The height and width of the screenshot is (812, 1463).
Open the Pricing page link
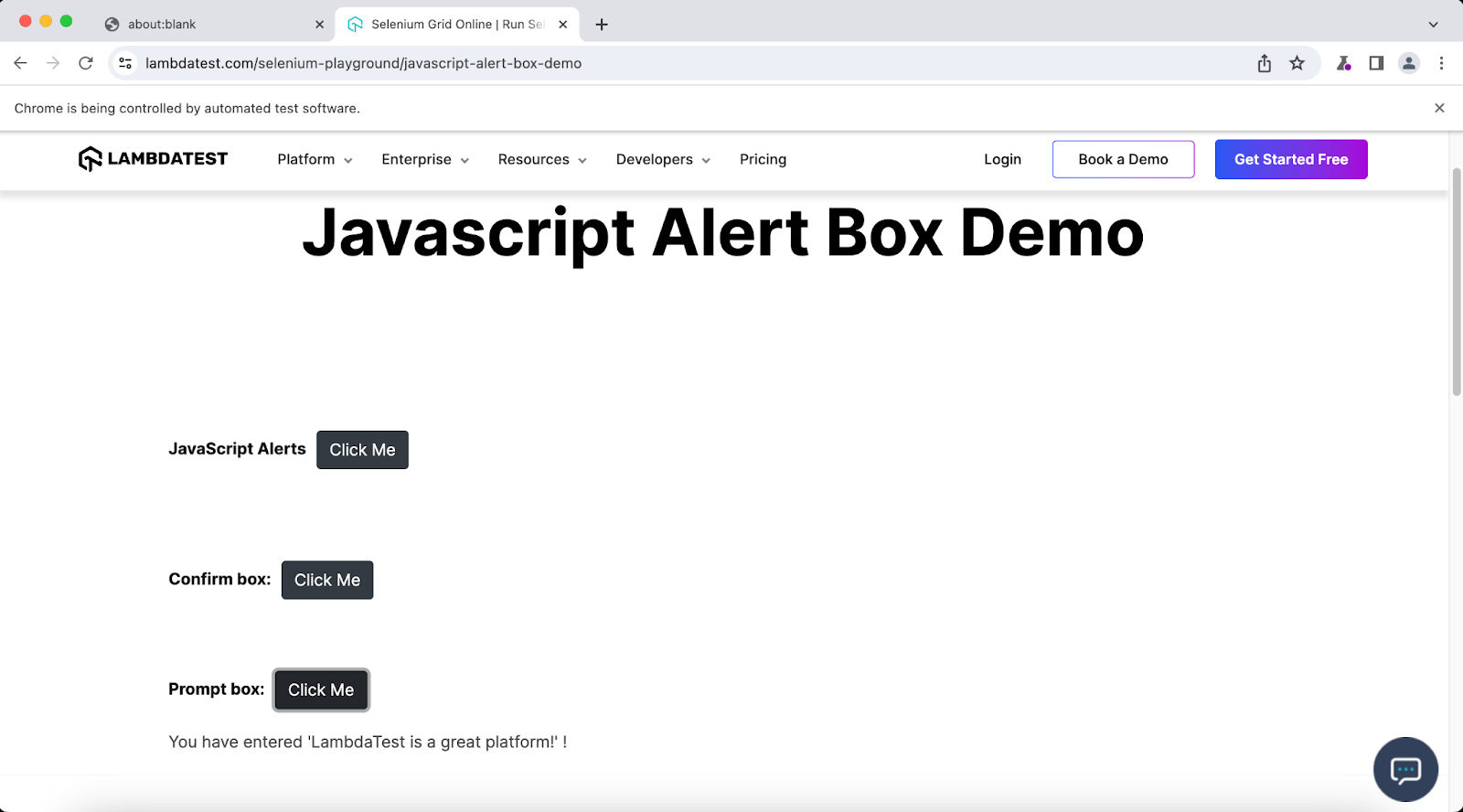click(x=763, y=159)
